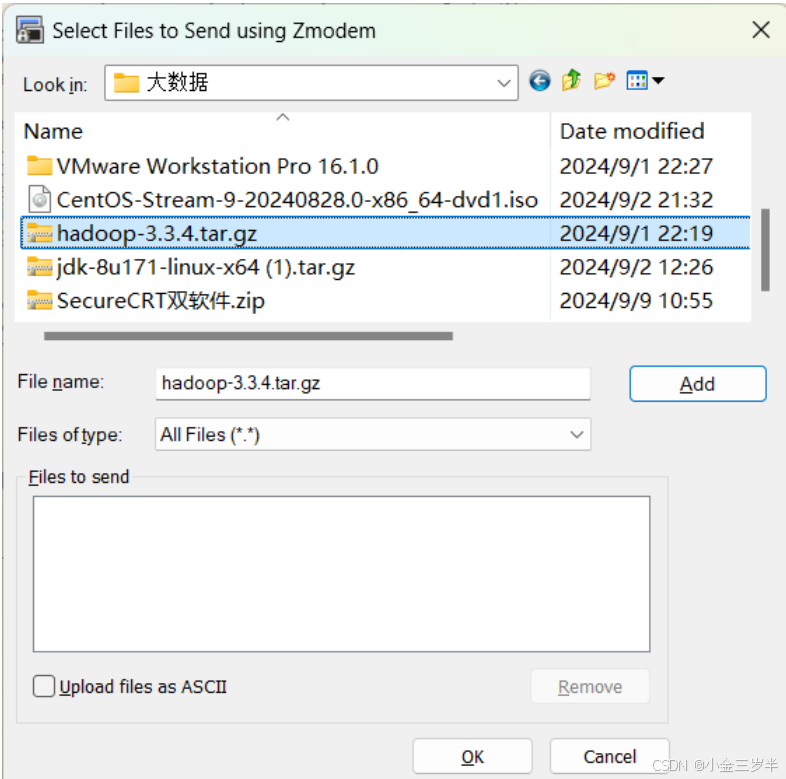Select VMware Workstation Pro 16.1.0 folder
This screenshot has width=786, height=779.
218,166
